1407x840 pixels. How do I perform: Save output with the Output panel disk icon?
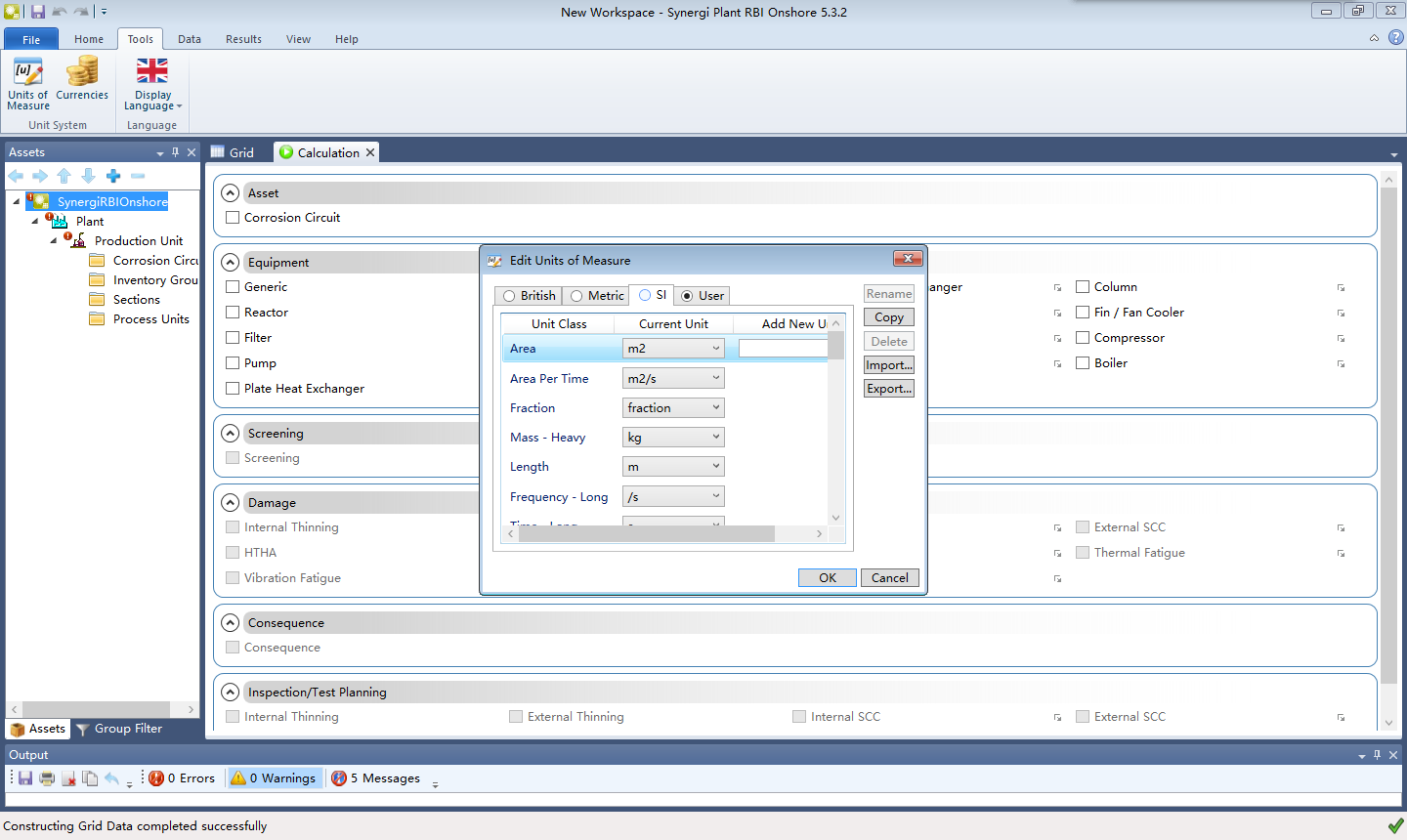(x=25, y=778)
